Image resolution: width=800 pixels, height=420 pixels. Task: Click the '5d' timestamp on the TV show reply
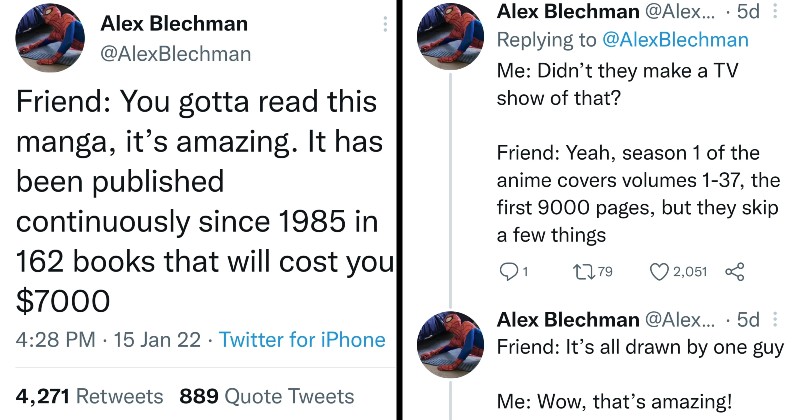(747, 13)
